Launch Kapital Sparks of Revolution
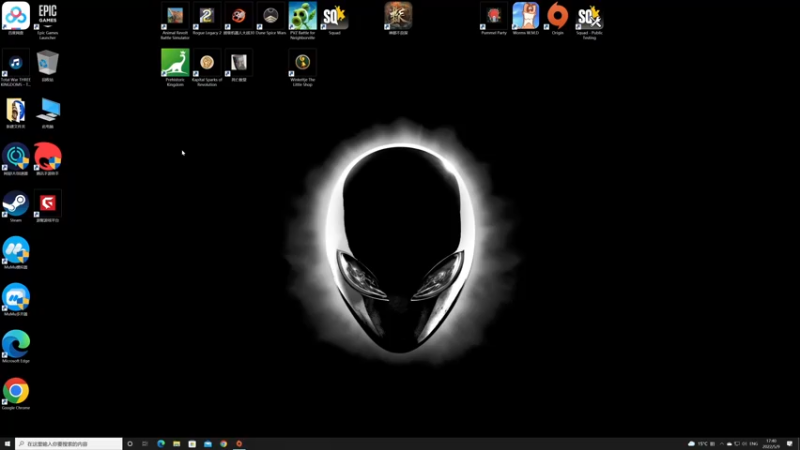800x450 pixels. [x=207, y=67]
